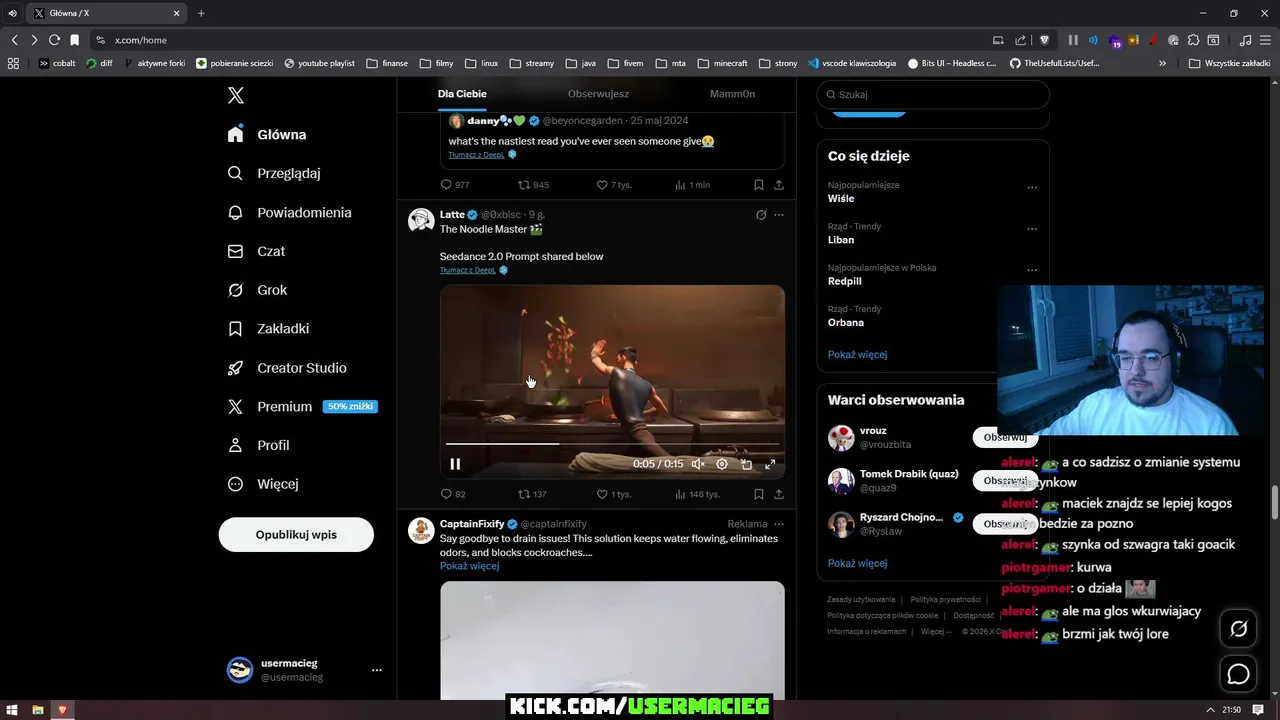Screen dimensions: 1280x720
Task: Show more under Warci obserwowania
Action: (857, 563)
